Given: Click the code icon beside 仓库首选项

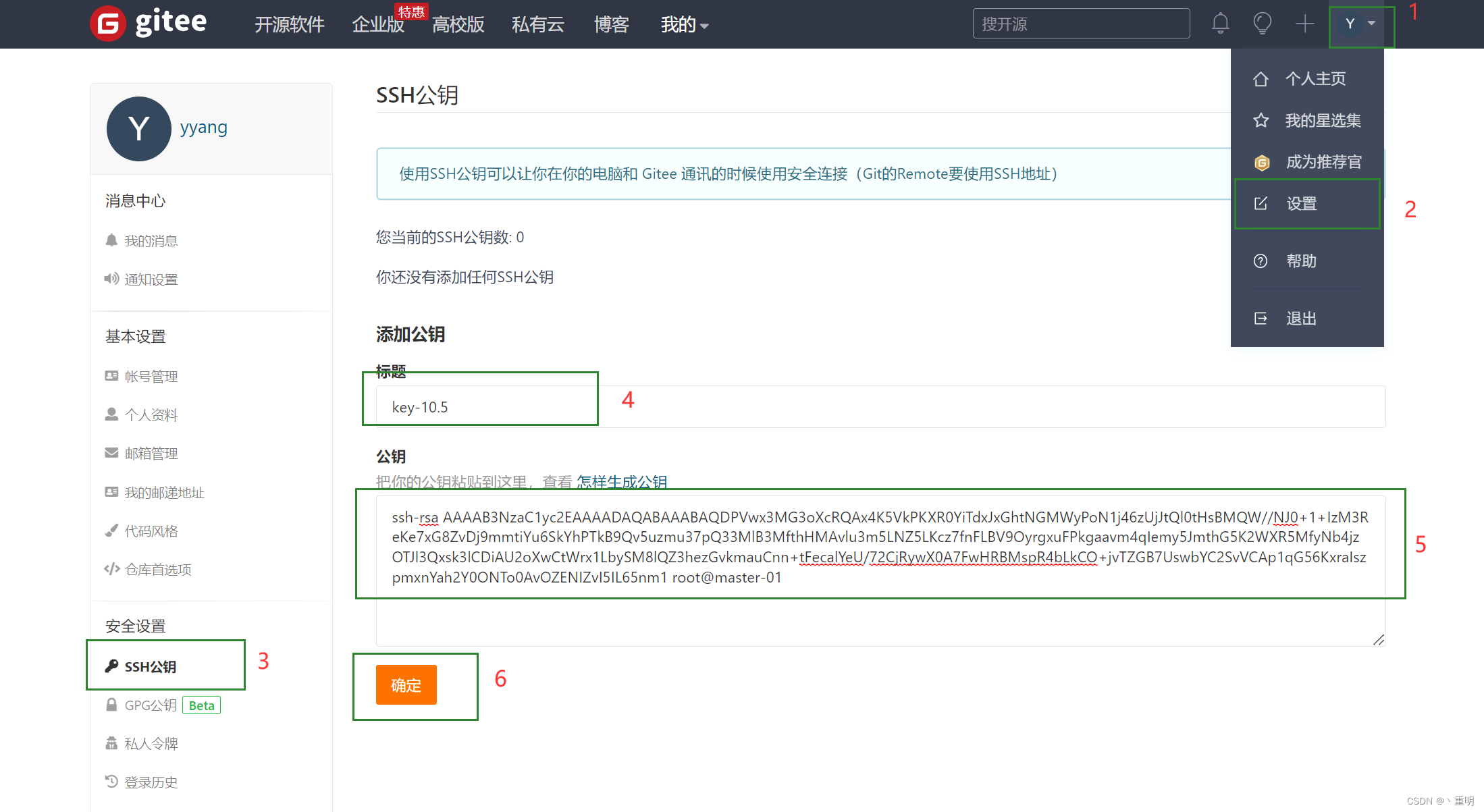Looking at the screenshot, I should pos(111,569).
